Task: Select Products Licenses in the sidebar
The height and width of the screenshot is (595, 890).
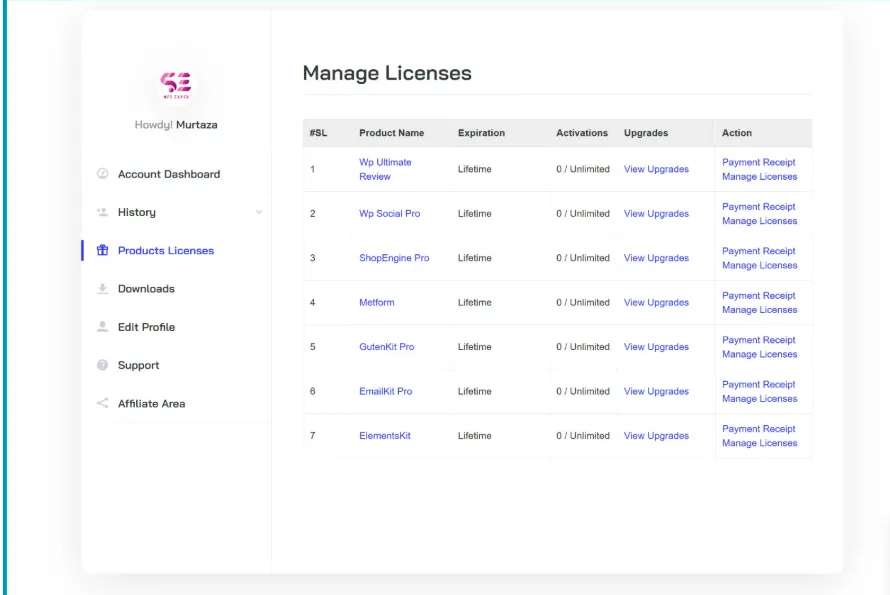Action: (x=166, y=250)
